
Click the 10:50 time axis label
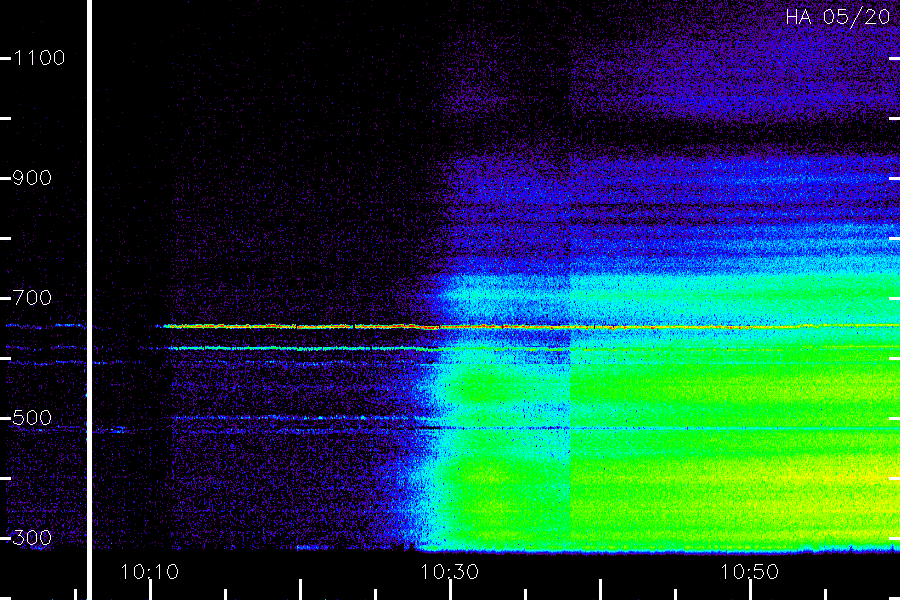point(749,572)
